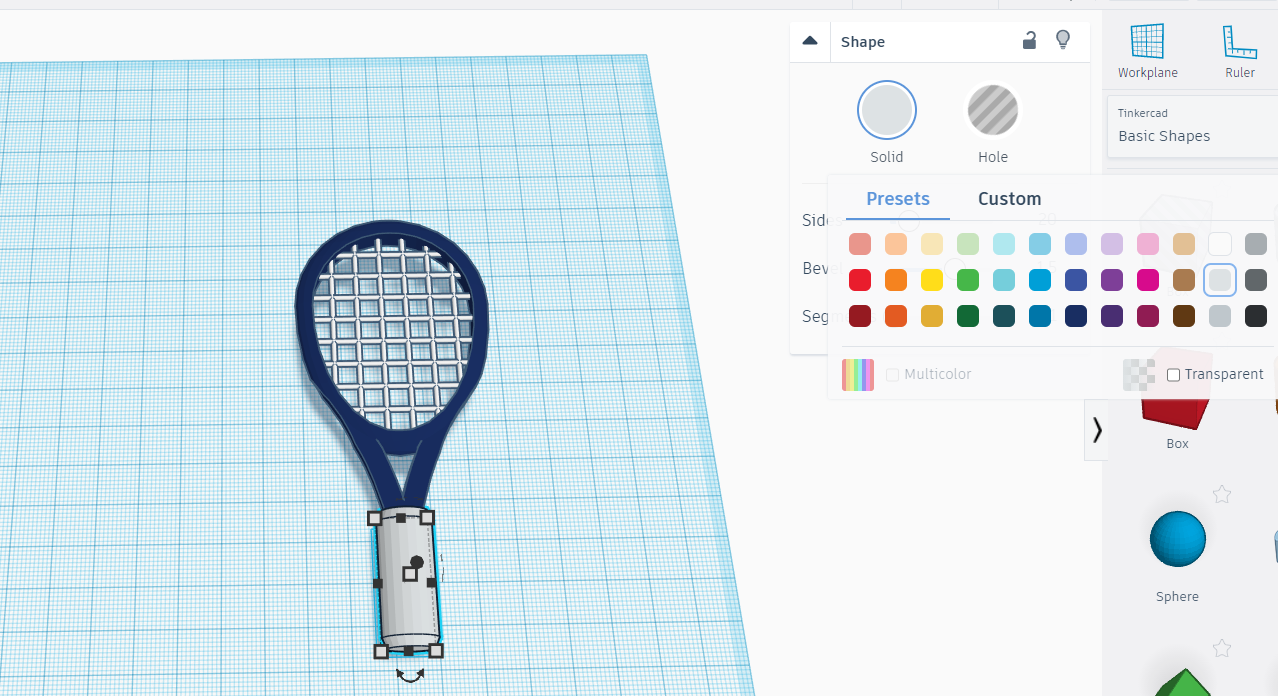Collapse the Shape panel using the arrow
Image resolution: width=1278 pixels, height=696 pixels.
[809, 40]
